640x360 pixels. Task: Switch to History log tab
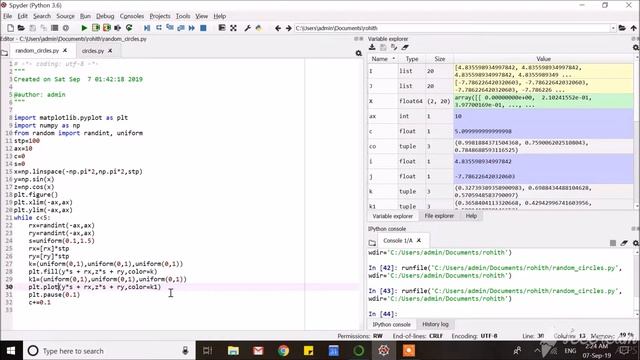(435, 324)
